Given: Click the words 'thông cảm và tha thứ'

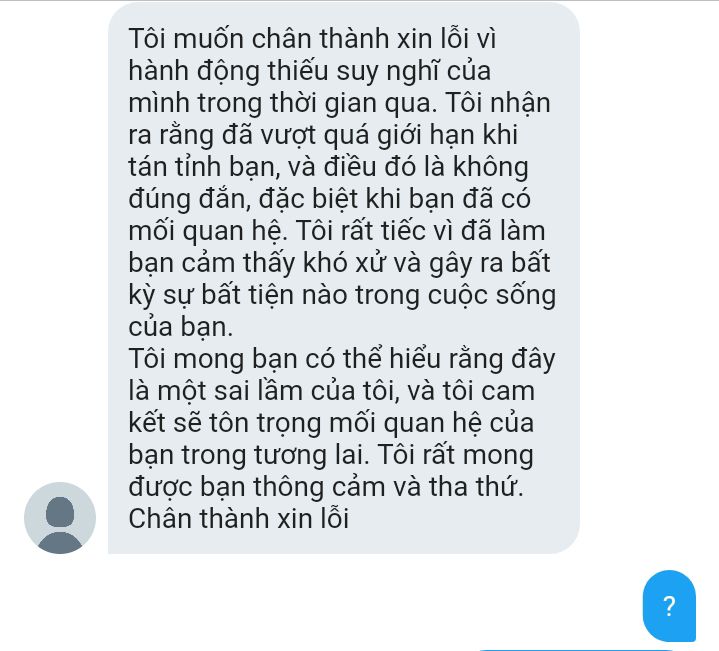Looking at the screenshot, I should (x=388, y=487).
